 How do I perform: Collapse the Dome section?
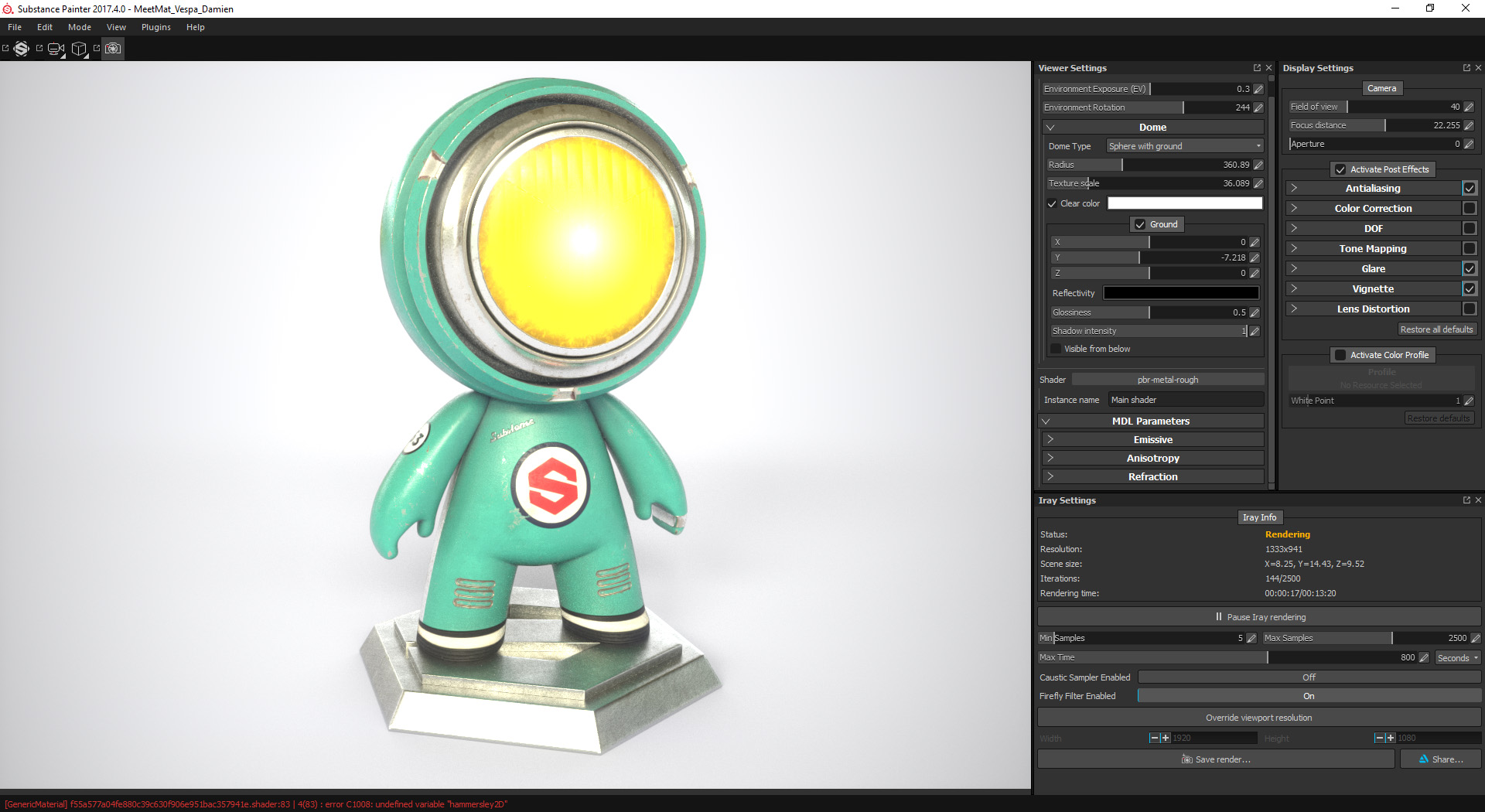coord(1050,127)
